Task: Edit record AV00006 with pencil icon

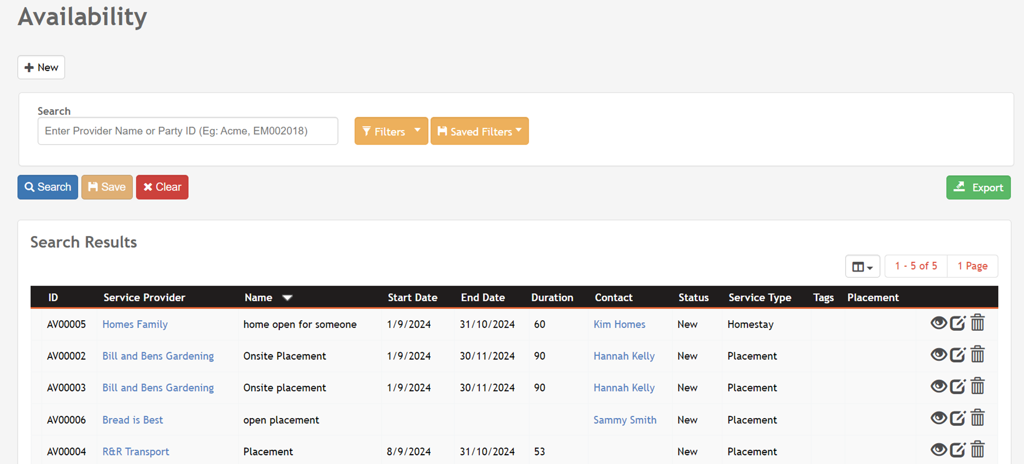Action: coord(957,418)
